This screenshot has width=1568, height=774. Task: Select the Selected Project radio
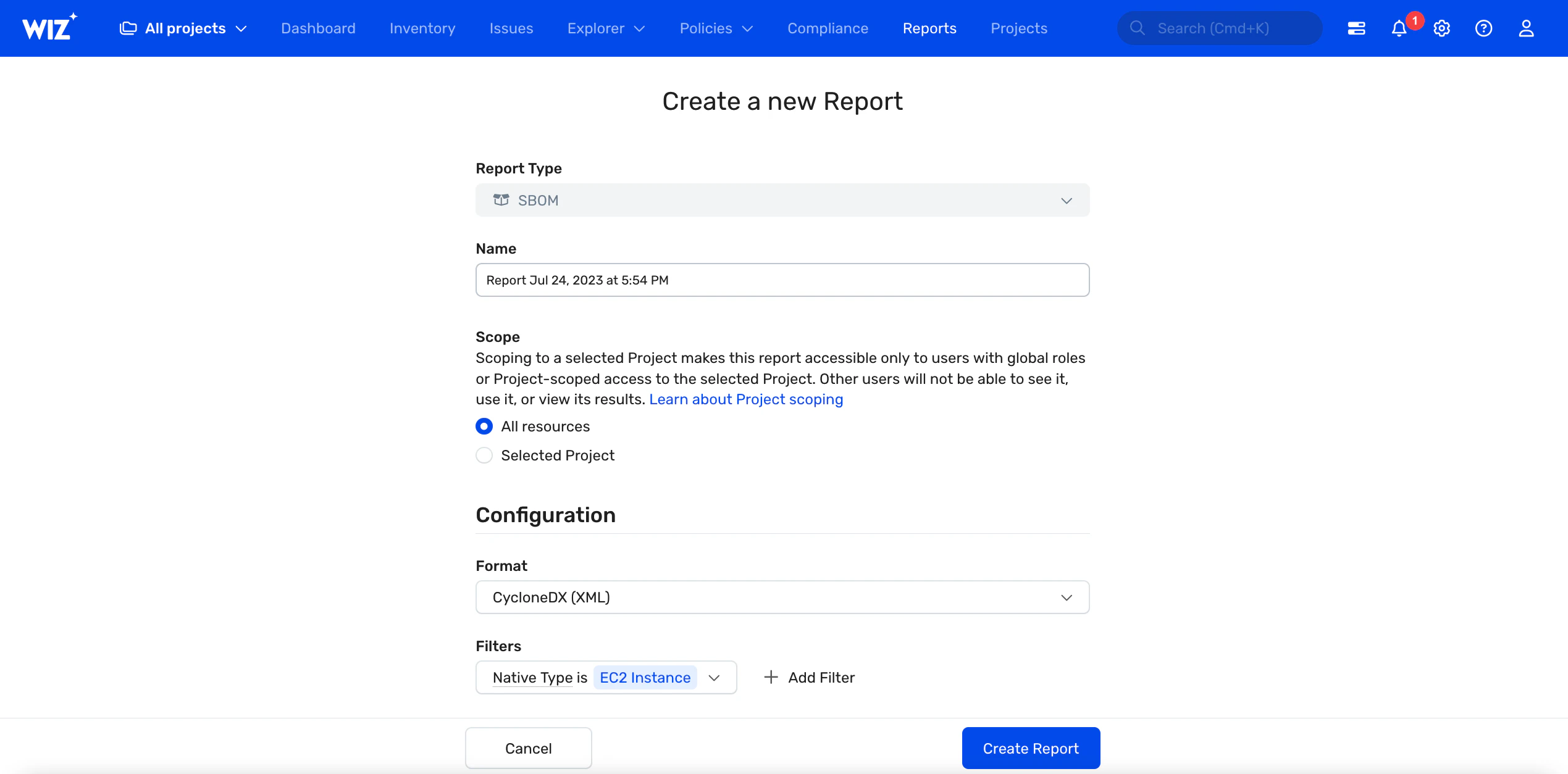484,456
